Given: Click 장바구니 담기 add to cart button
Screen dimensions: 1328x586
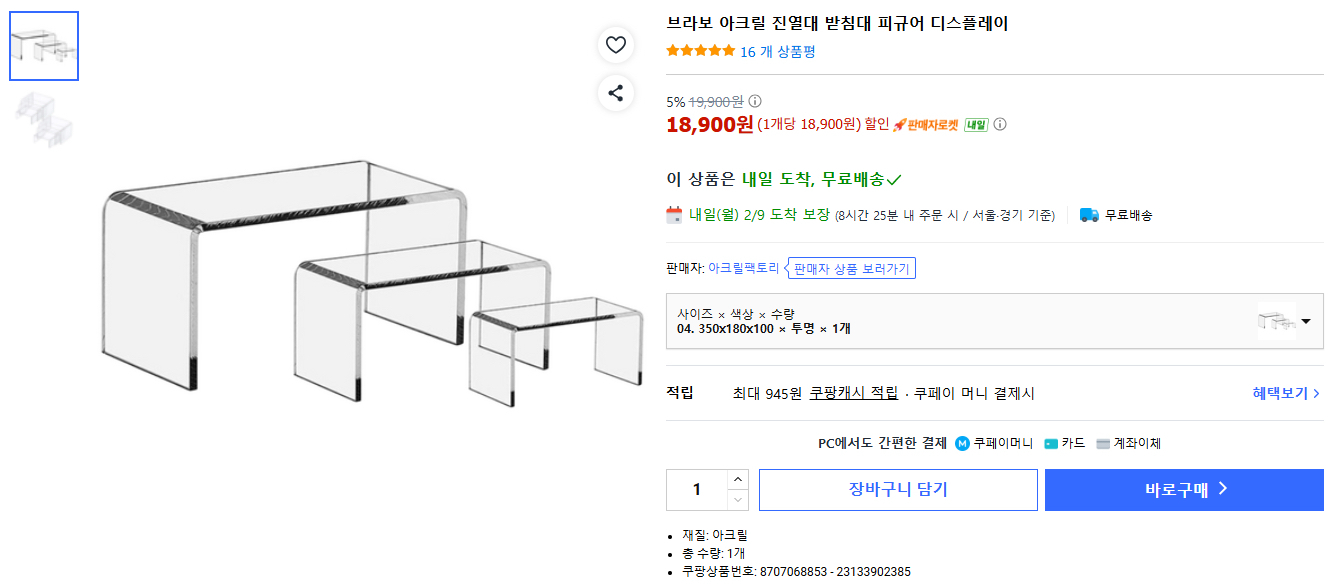Looking at the screenshot, I should point(898,490).
